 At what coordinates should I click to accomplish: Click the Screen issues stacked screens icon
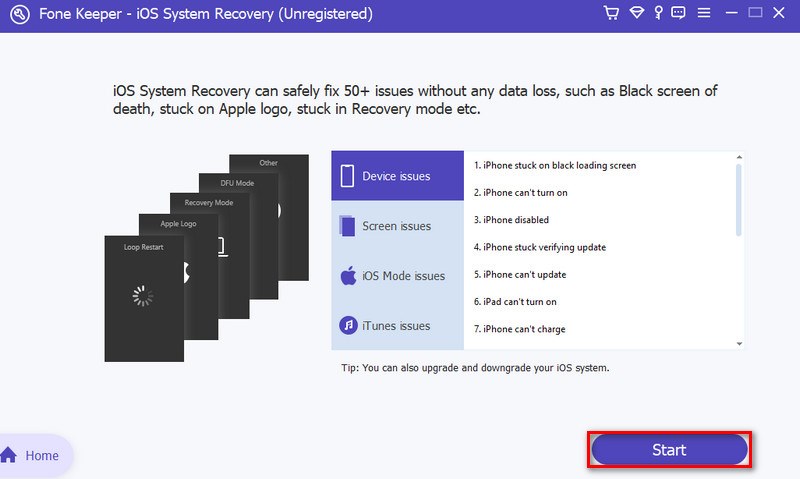point(347,225)
